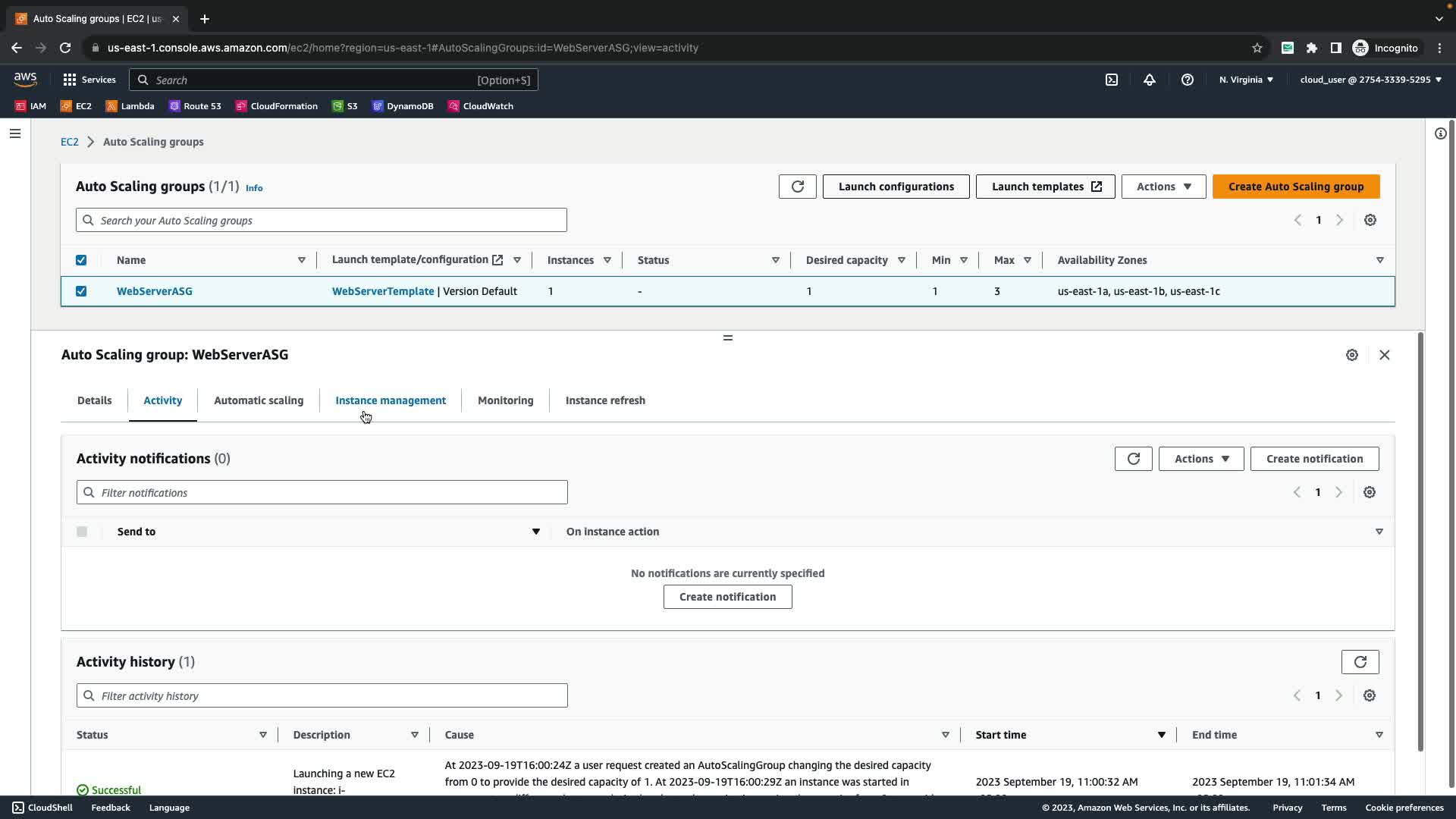Switch to the Instance management tab

pos(391,400)
